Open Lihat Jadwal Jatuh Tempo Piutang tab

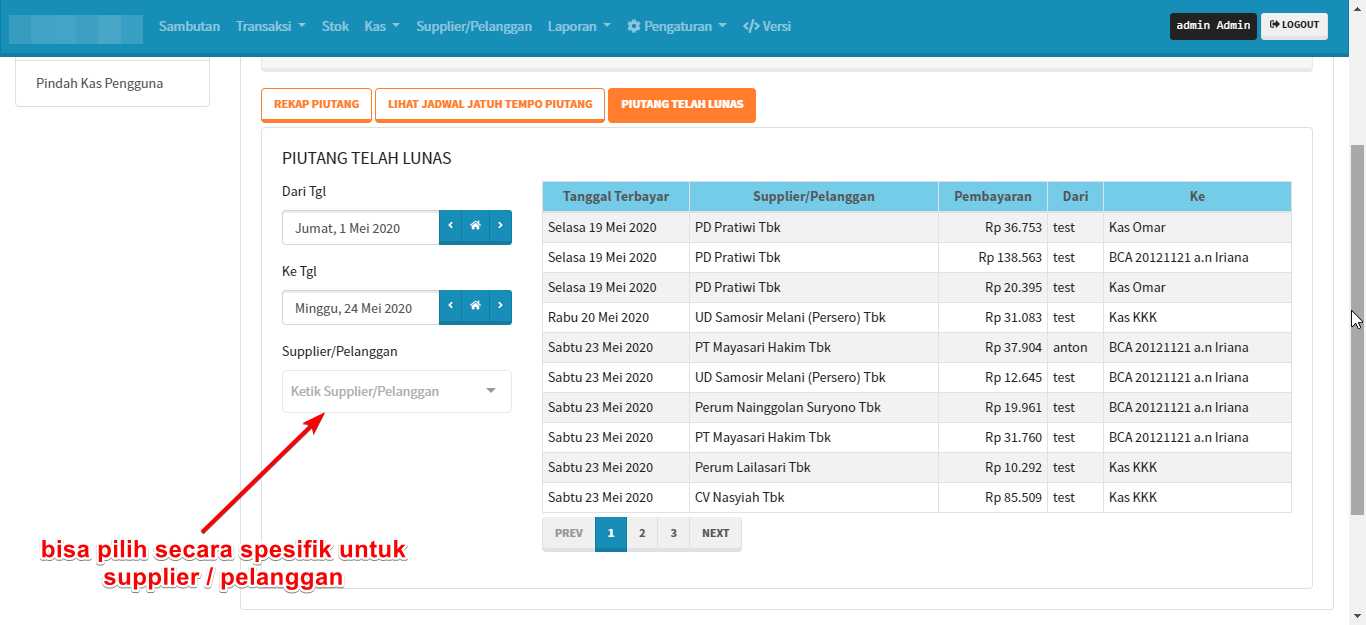(490, 105)
